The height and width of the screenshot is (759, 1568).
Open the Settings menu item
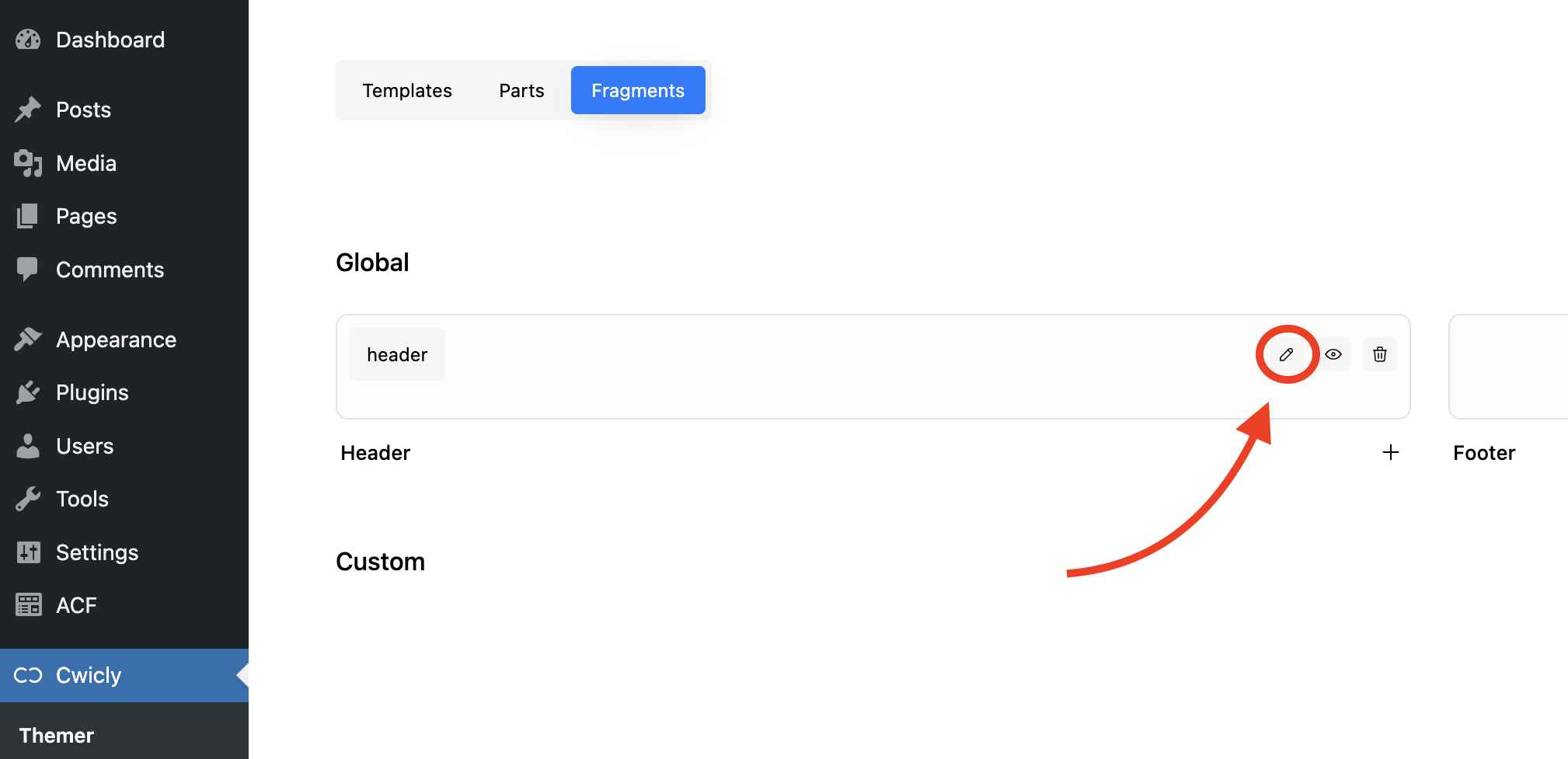point(97,552)
